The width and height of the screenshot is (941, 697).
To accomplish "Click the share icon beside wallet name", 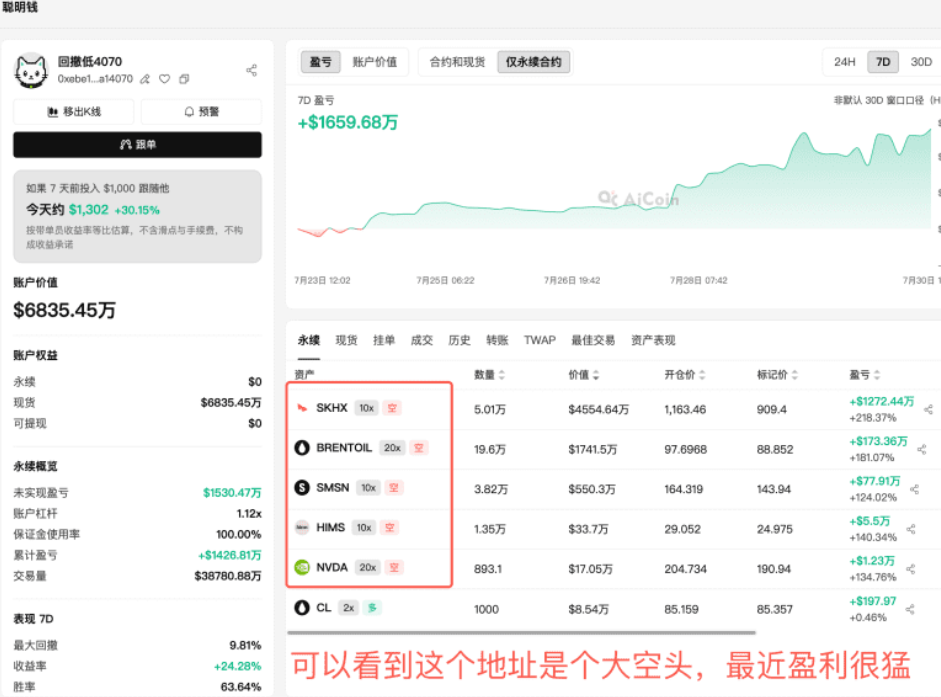I will (x=251, y=70).
